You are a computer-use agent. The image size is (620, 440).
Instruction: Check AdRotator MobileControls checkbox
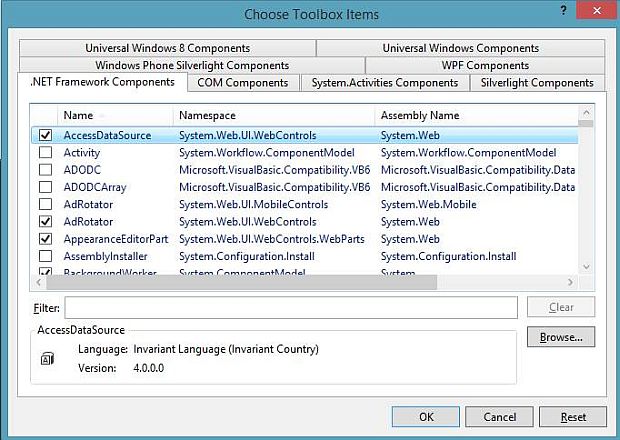point(45,204)
